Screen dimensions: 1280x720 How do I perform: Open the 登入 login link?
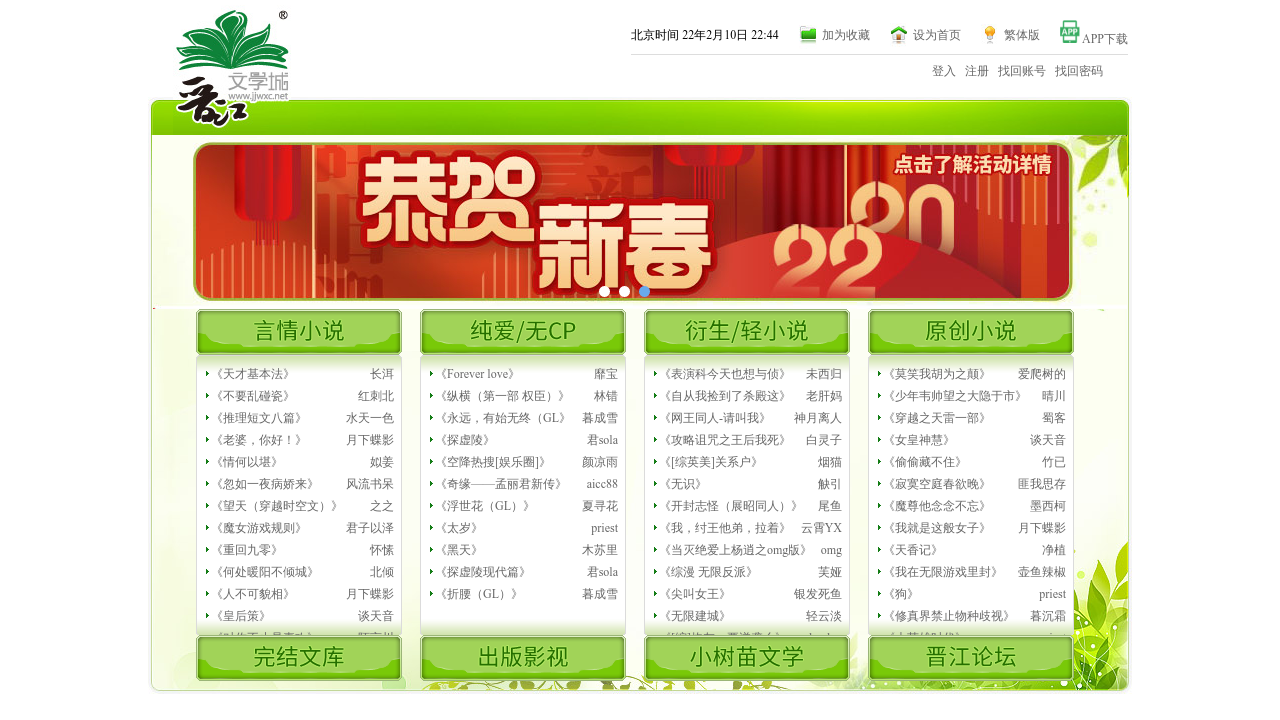point(944,71)
